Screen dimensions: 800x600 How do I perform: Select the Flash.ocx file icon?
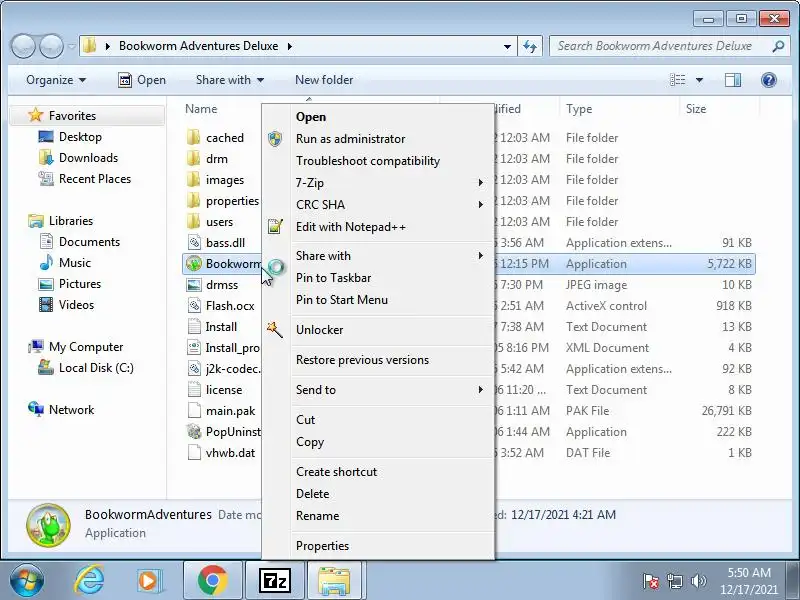(x=194, y=306)
